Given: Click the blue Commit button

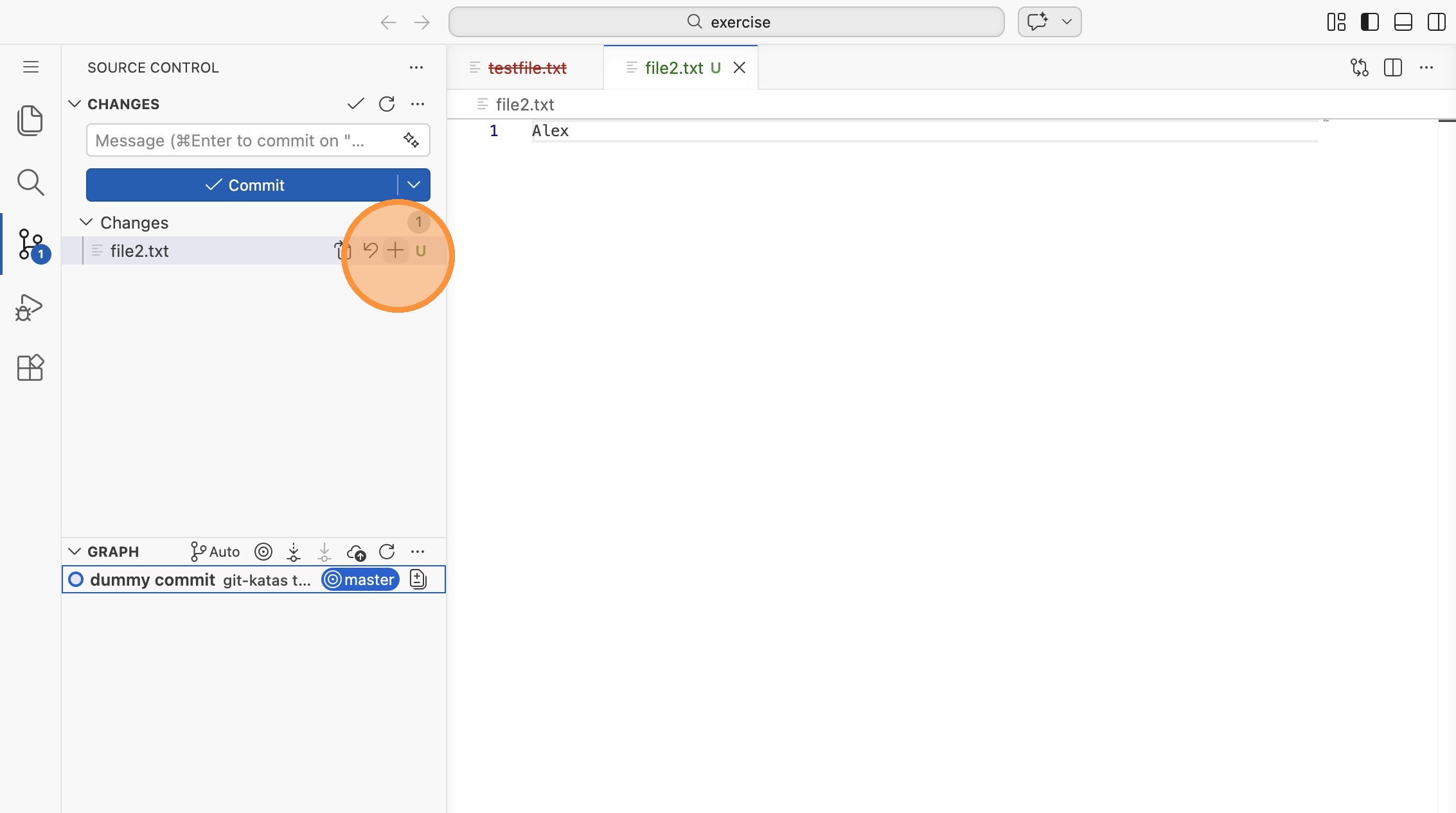Looking at the screenshot, I should (243, 185).
